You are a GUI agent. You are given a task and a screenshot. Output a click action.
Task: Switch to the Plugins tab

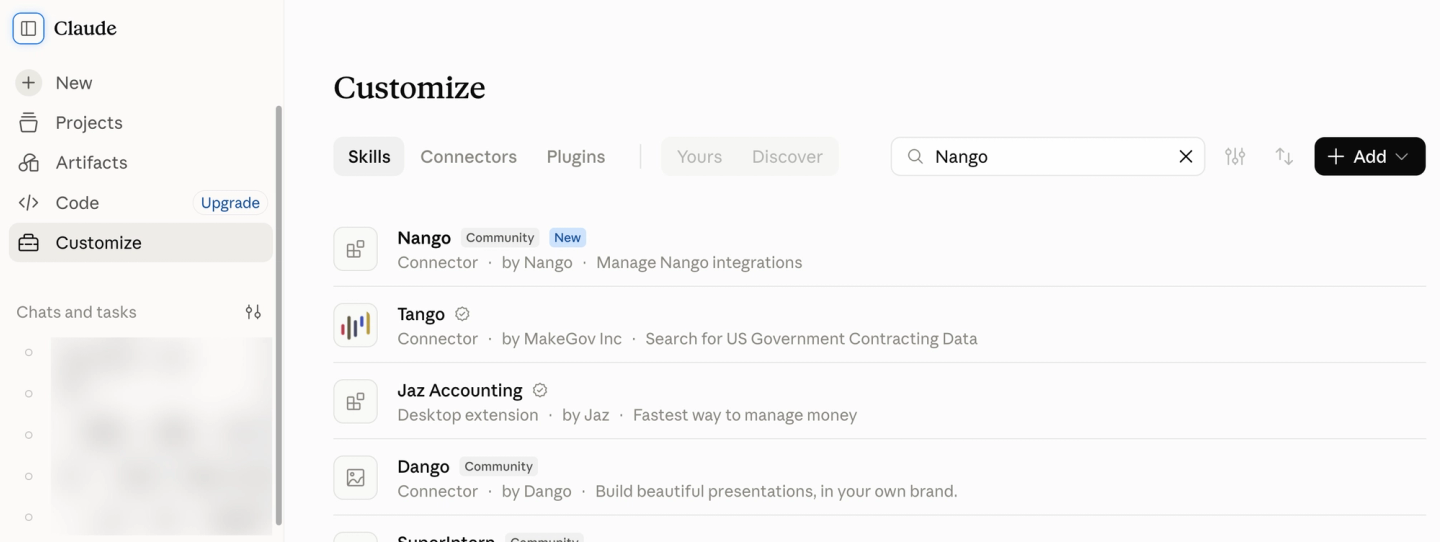[x=575, y=156]
